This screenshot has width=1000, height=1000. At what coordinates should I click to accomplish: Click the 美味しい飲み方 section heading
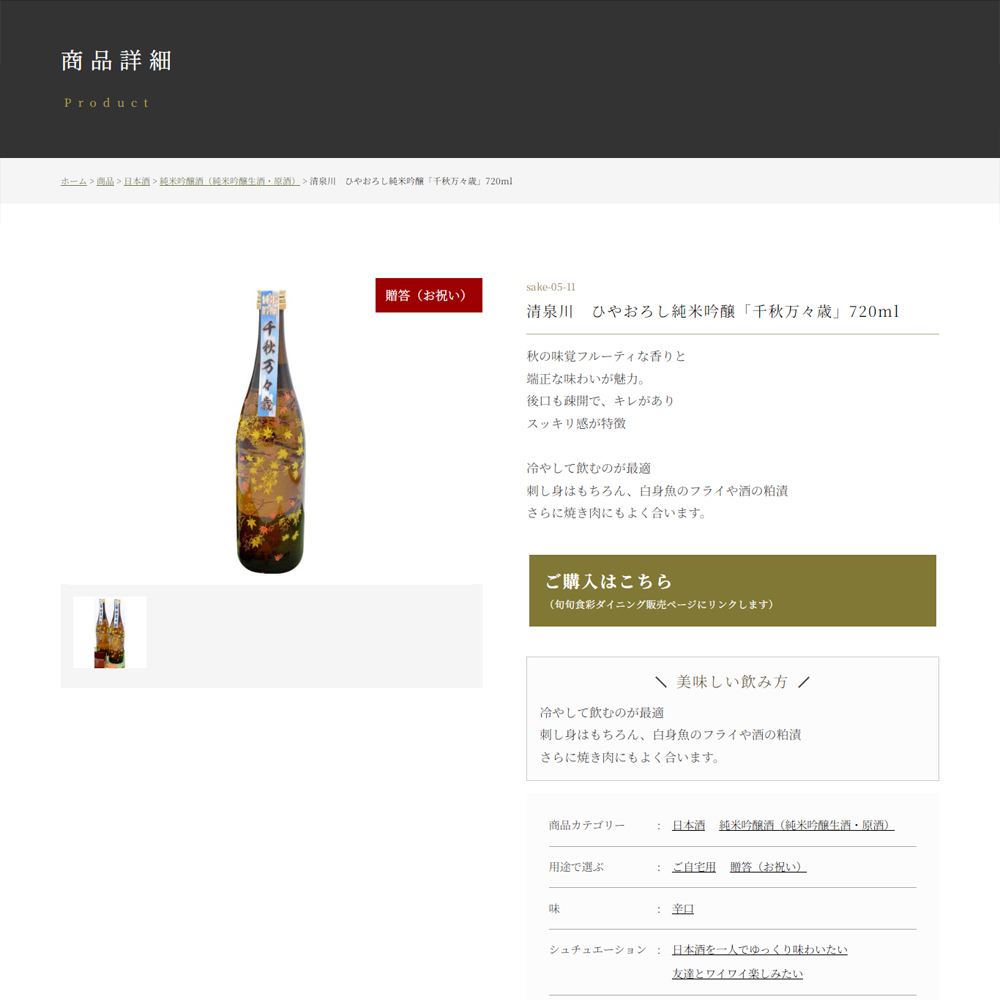click(732, 682)
